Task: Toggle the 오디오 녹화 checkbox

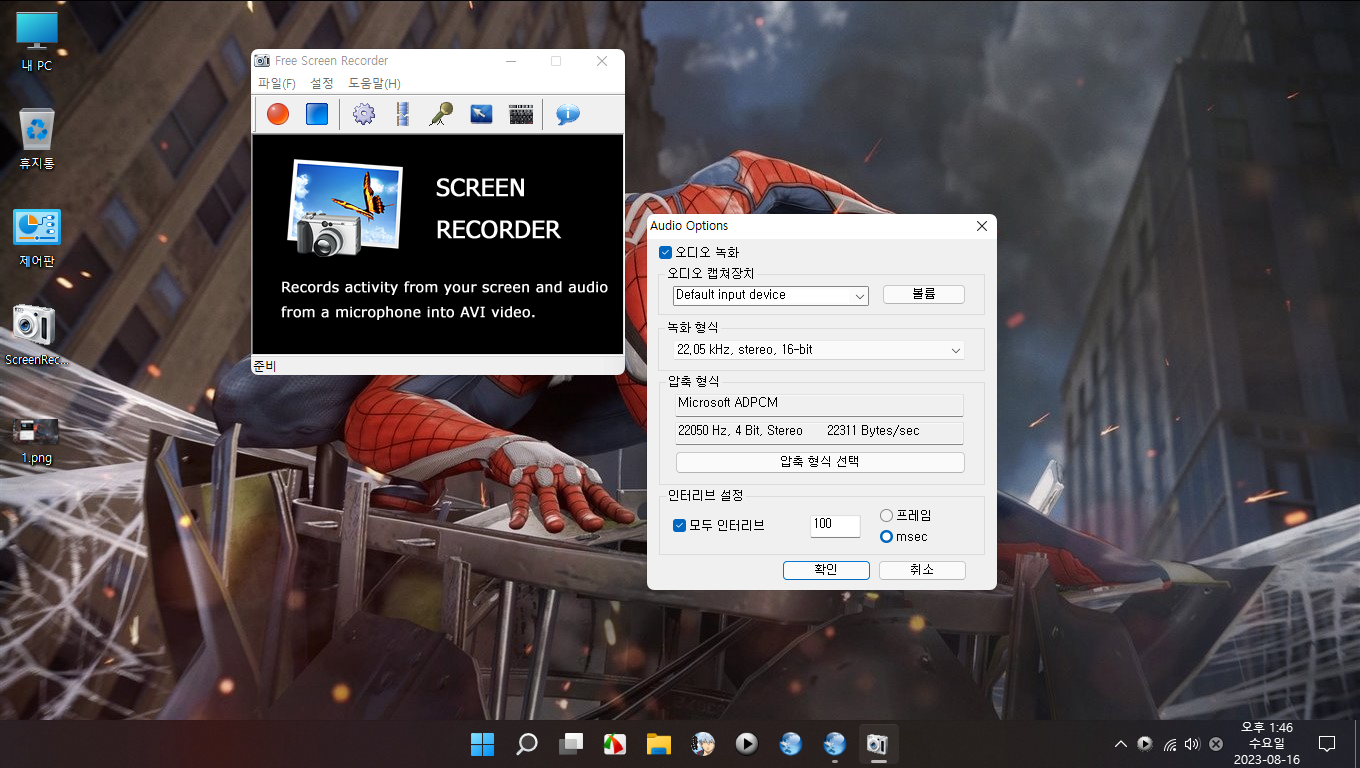Action: coord(665,253)
